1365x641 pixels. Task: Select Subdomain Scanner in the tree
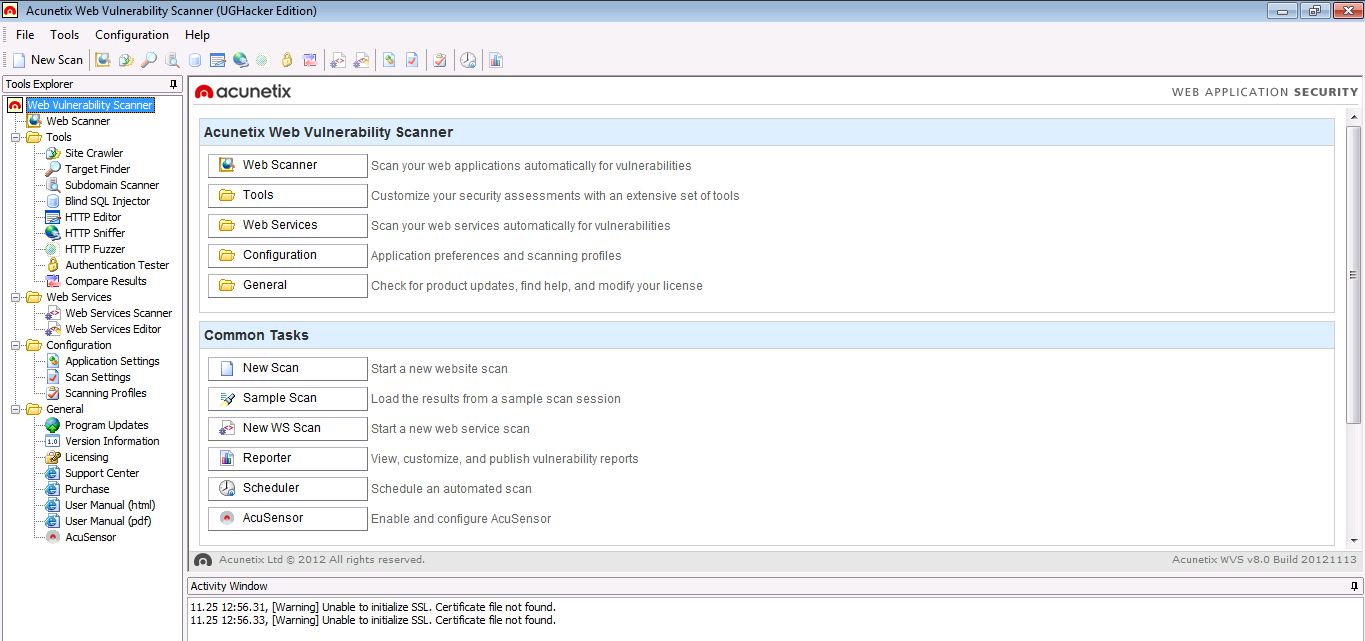click(x=112, y=185)
